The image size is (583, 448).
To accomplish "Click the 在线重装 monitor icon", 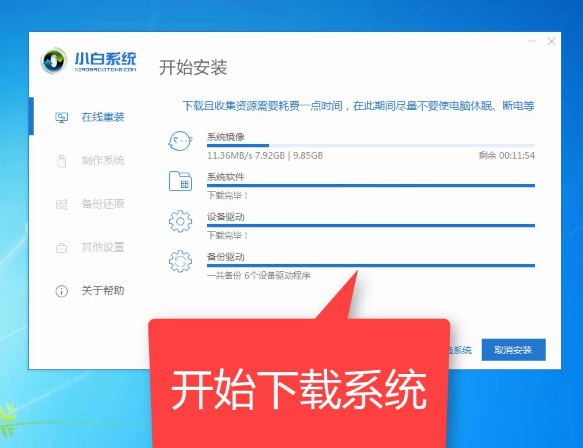I will pos(61,118).
